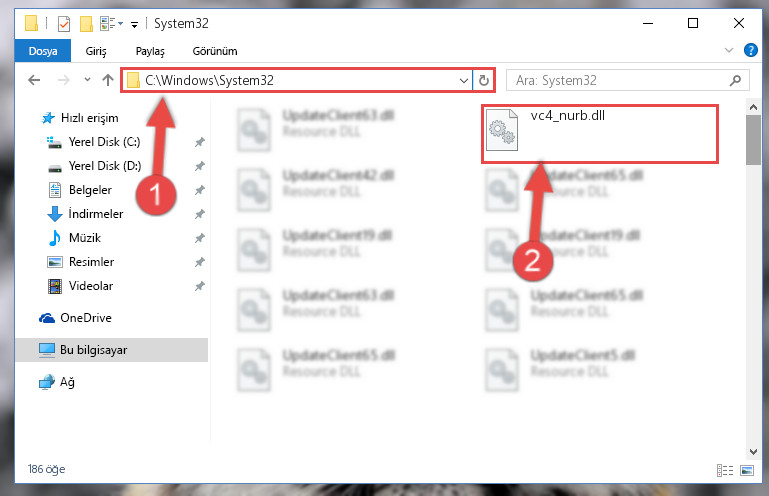
Task: Go back using the left arrow
Action: click(x=34, y=80)
